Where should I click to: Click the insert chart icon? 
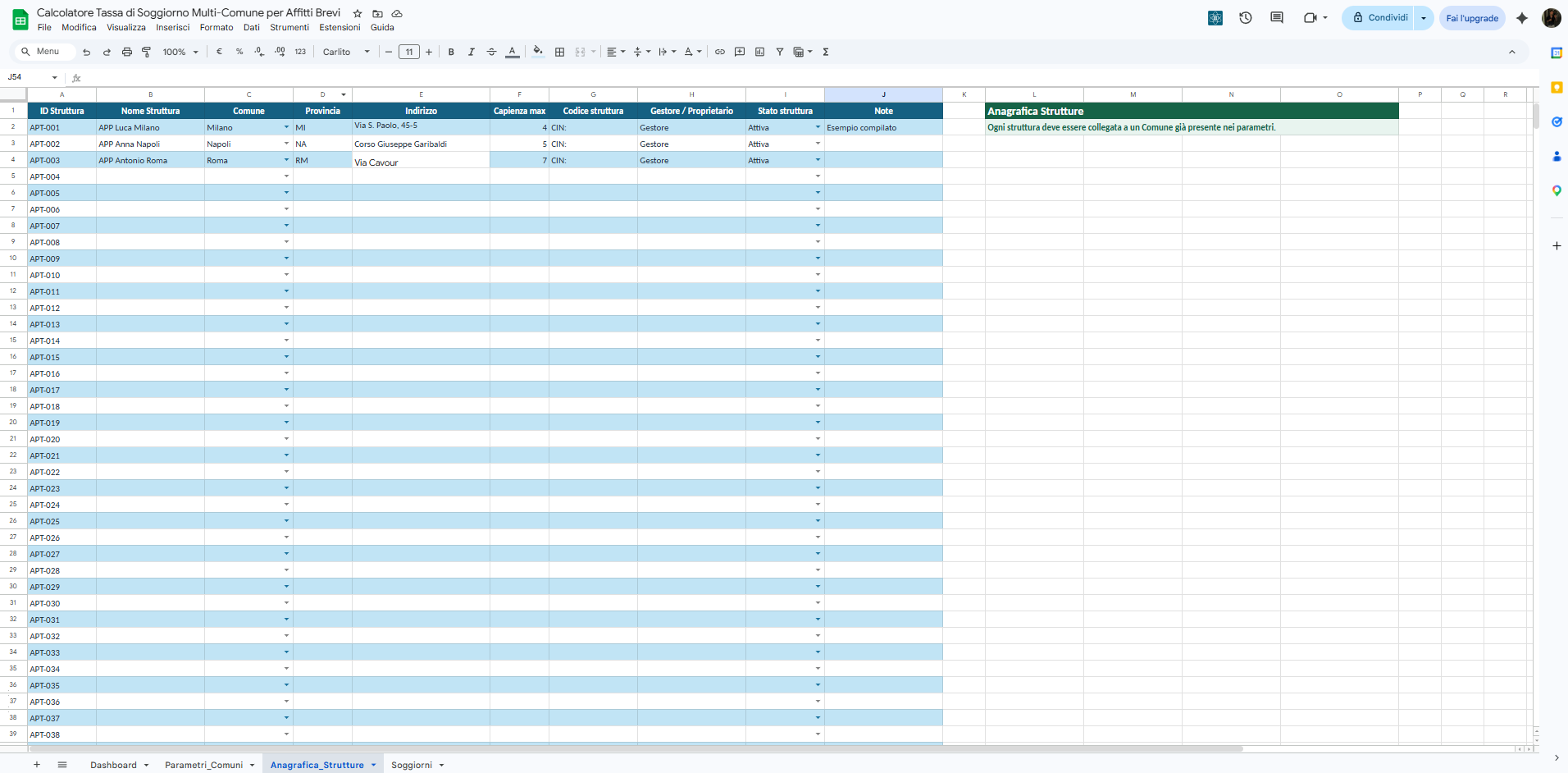(759, 52)
